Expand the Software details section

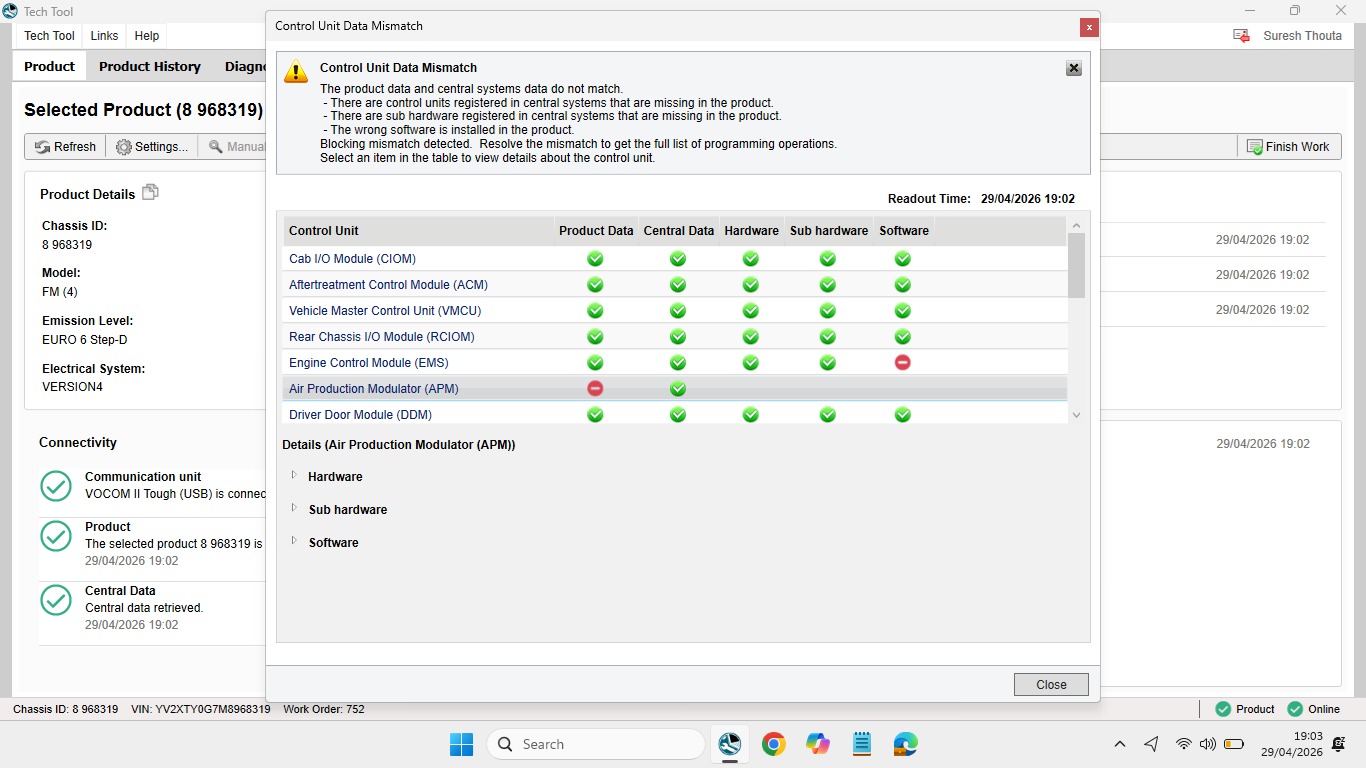click(x=294, y=541)
